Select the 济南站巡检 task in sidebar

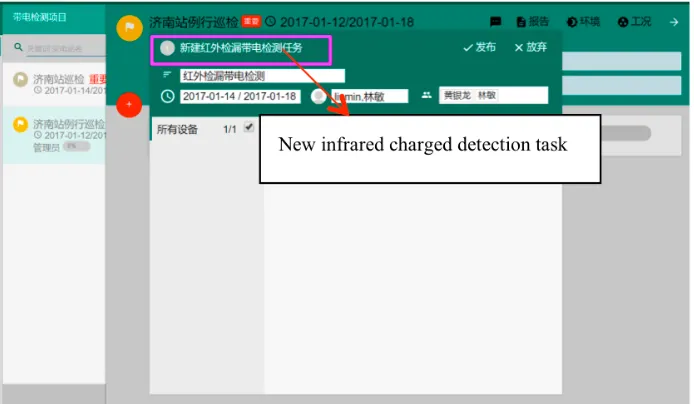[54, 84]
